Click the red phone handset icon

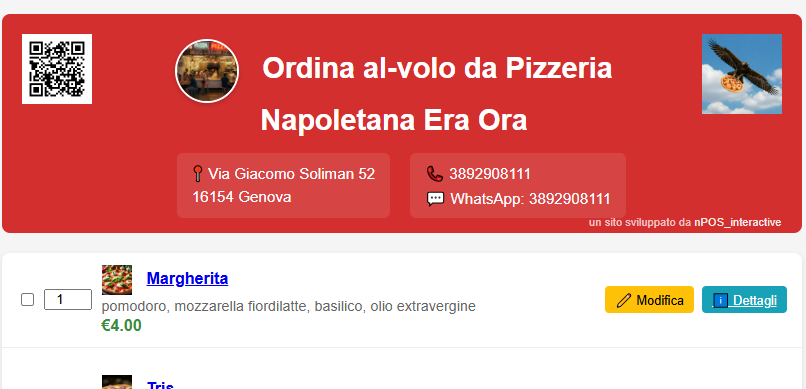(435, 174)
